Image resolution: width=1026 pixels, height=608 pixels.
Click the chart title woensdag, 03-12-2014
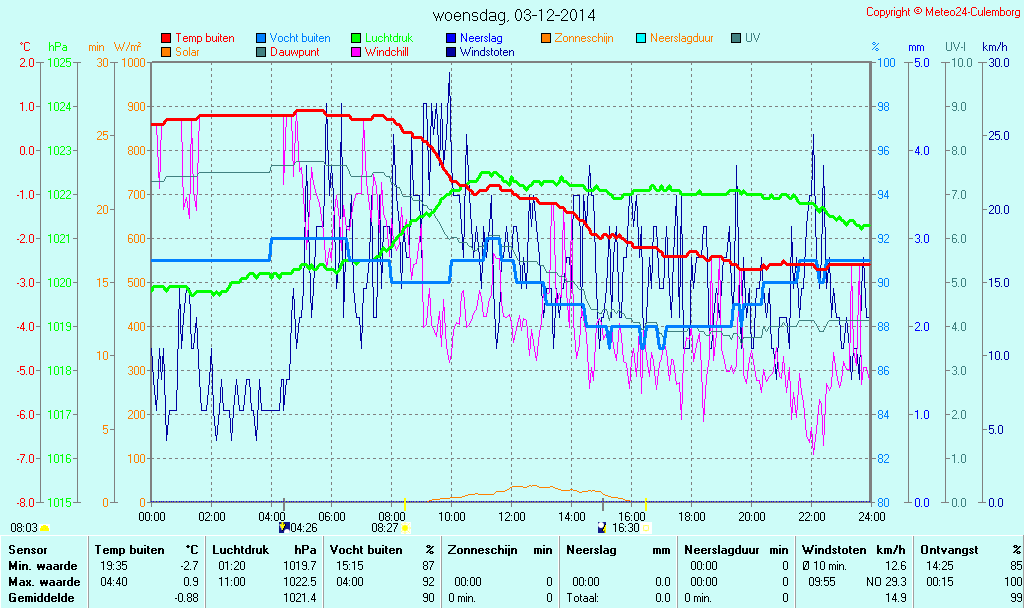(514, 15)
